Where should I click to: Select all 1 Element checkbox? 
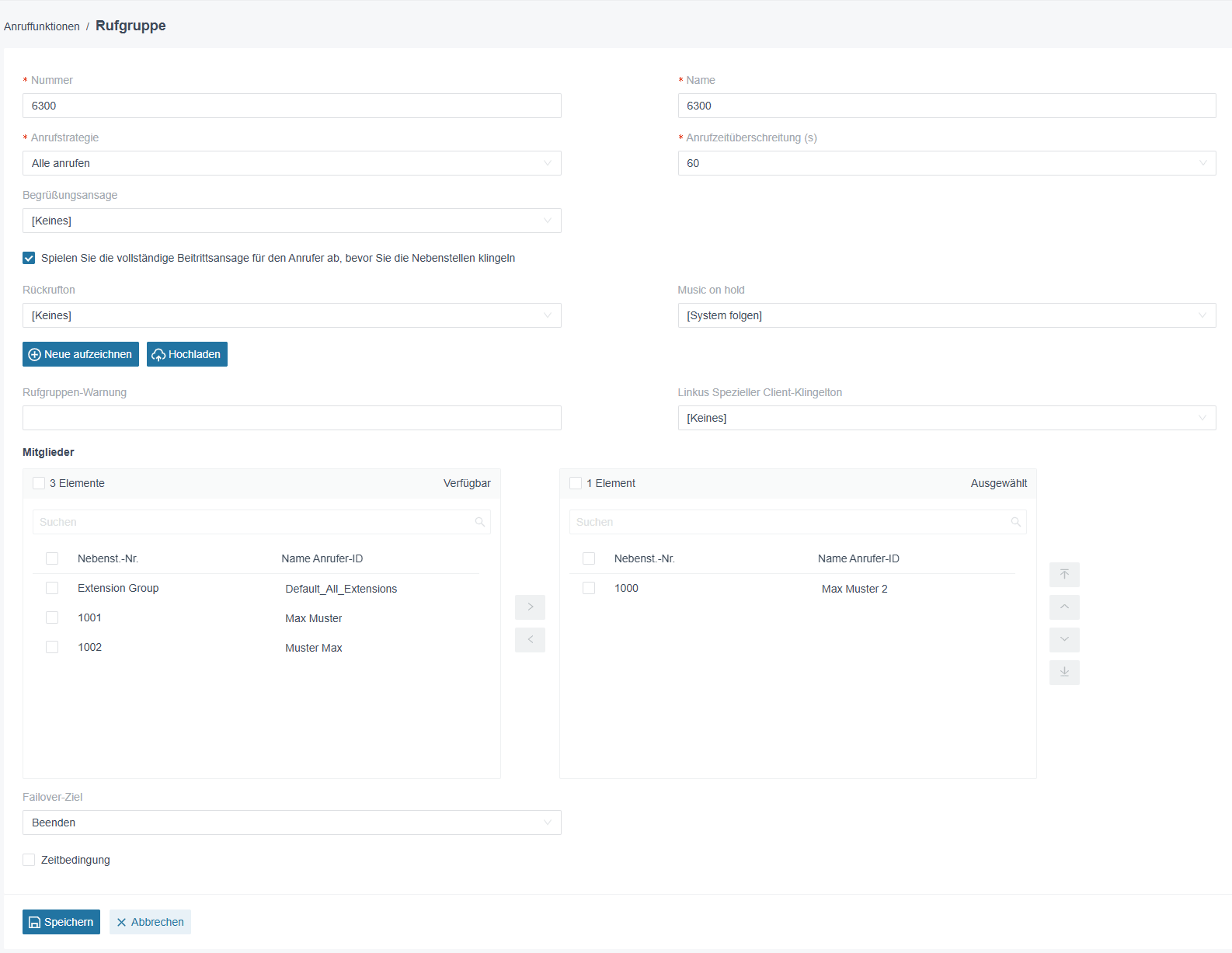(x=576, y=483)
